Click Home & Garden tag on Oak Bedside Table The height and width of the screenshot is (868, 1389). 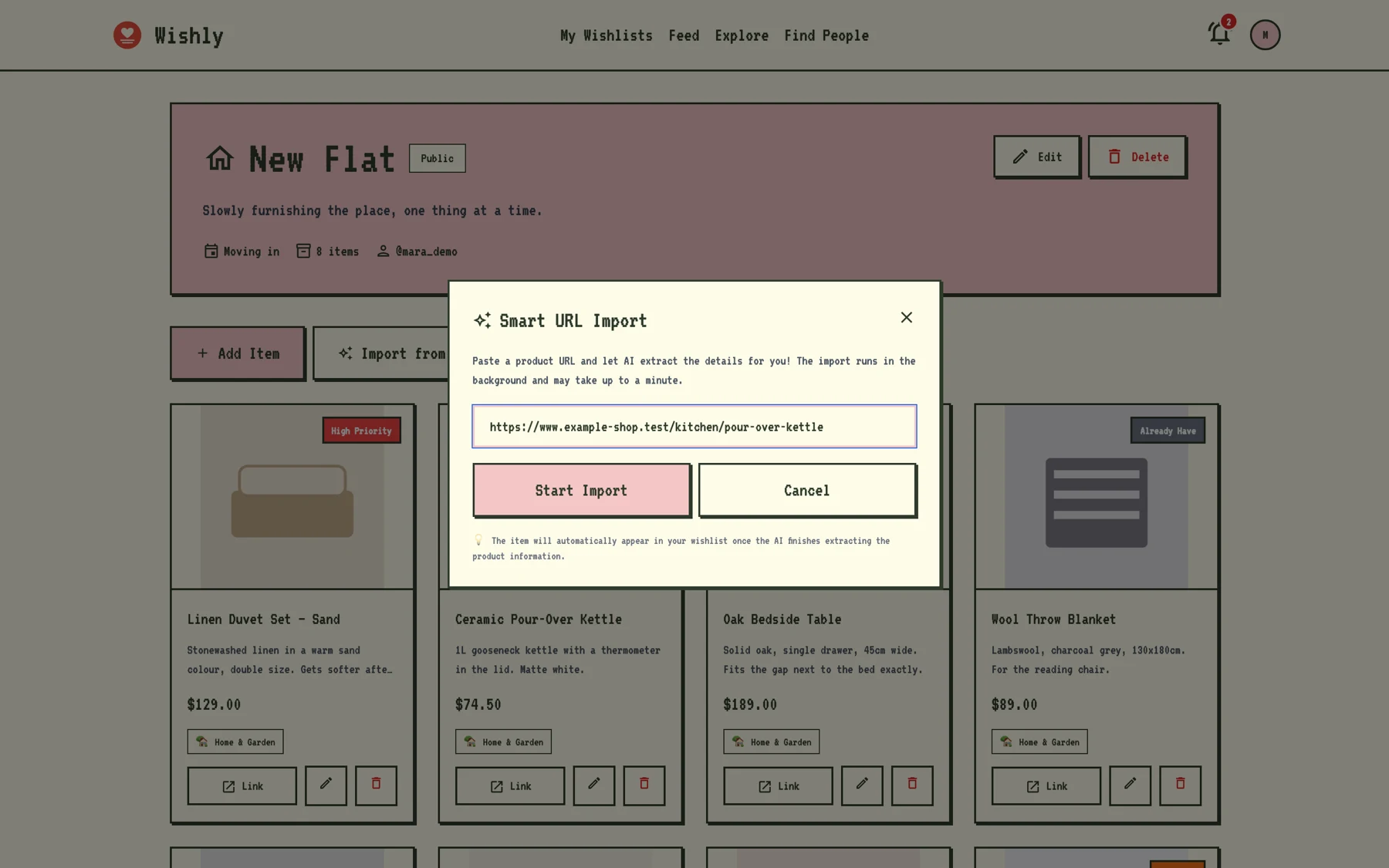tap(772, 742)
